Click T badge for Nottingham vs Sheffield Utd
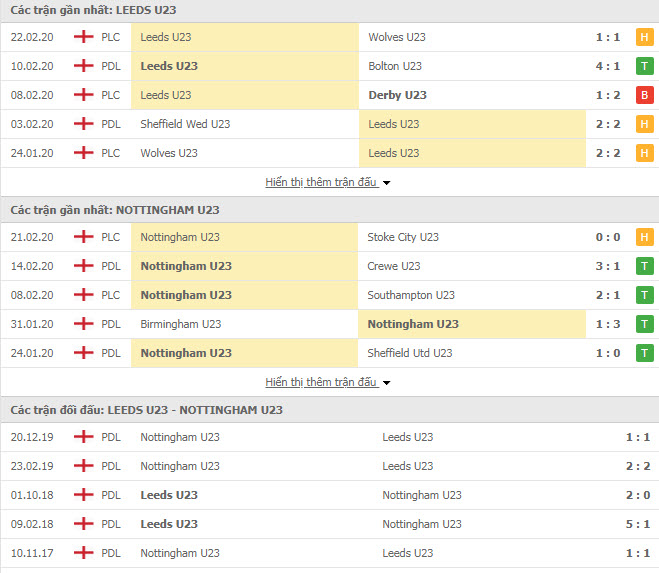This screenshot has height=573, width=659. click(x=644, y=353)
